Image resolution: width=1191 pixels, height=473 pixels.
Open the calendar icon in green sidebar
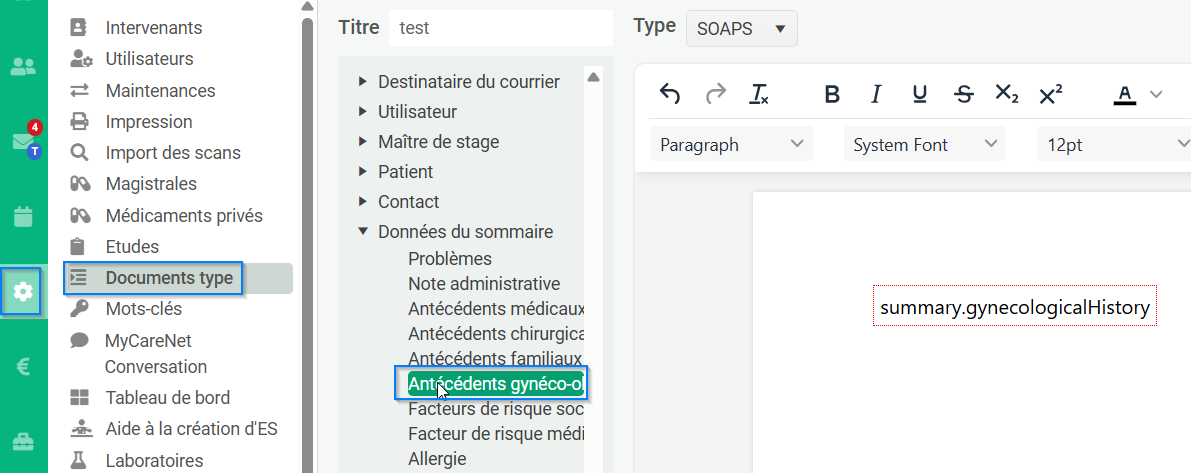click(24, 216)
